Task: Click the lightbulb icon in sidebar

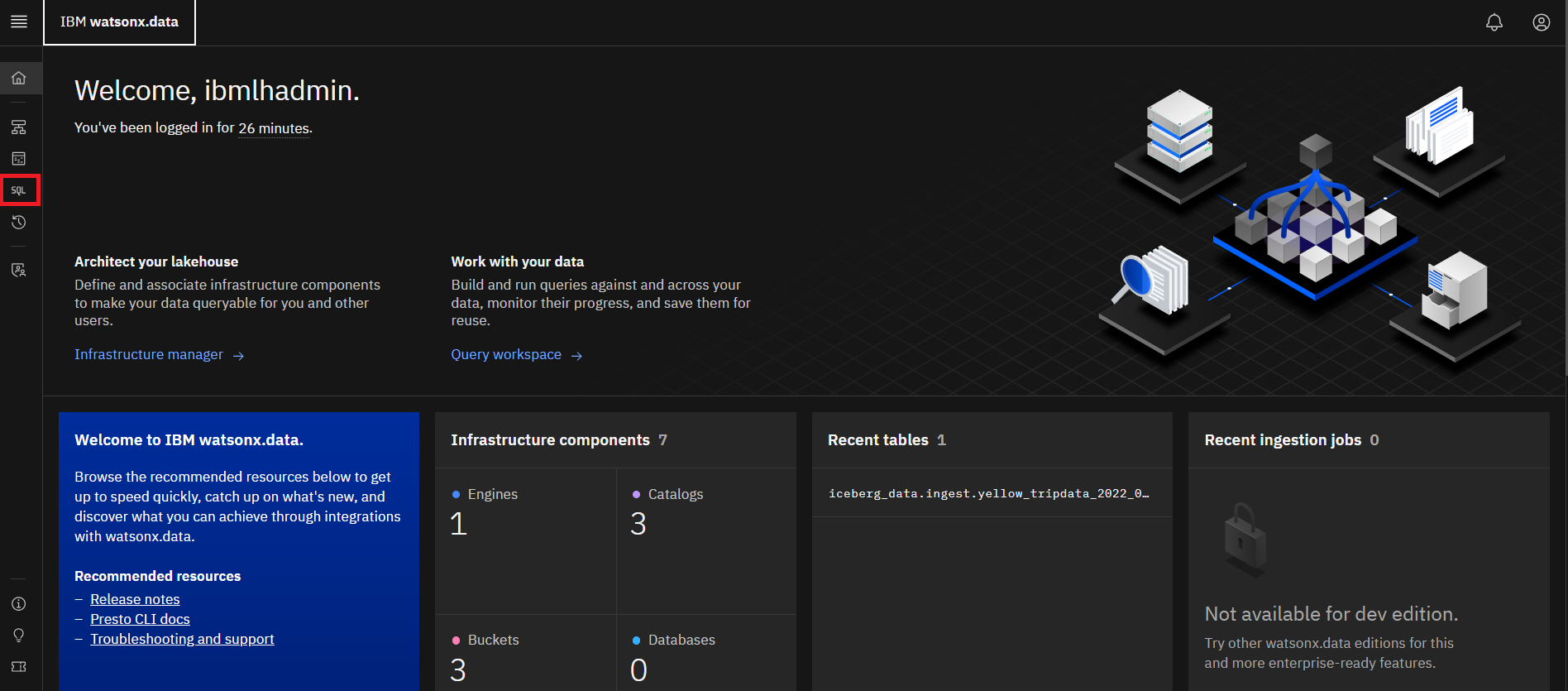Action: [19, 636]
